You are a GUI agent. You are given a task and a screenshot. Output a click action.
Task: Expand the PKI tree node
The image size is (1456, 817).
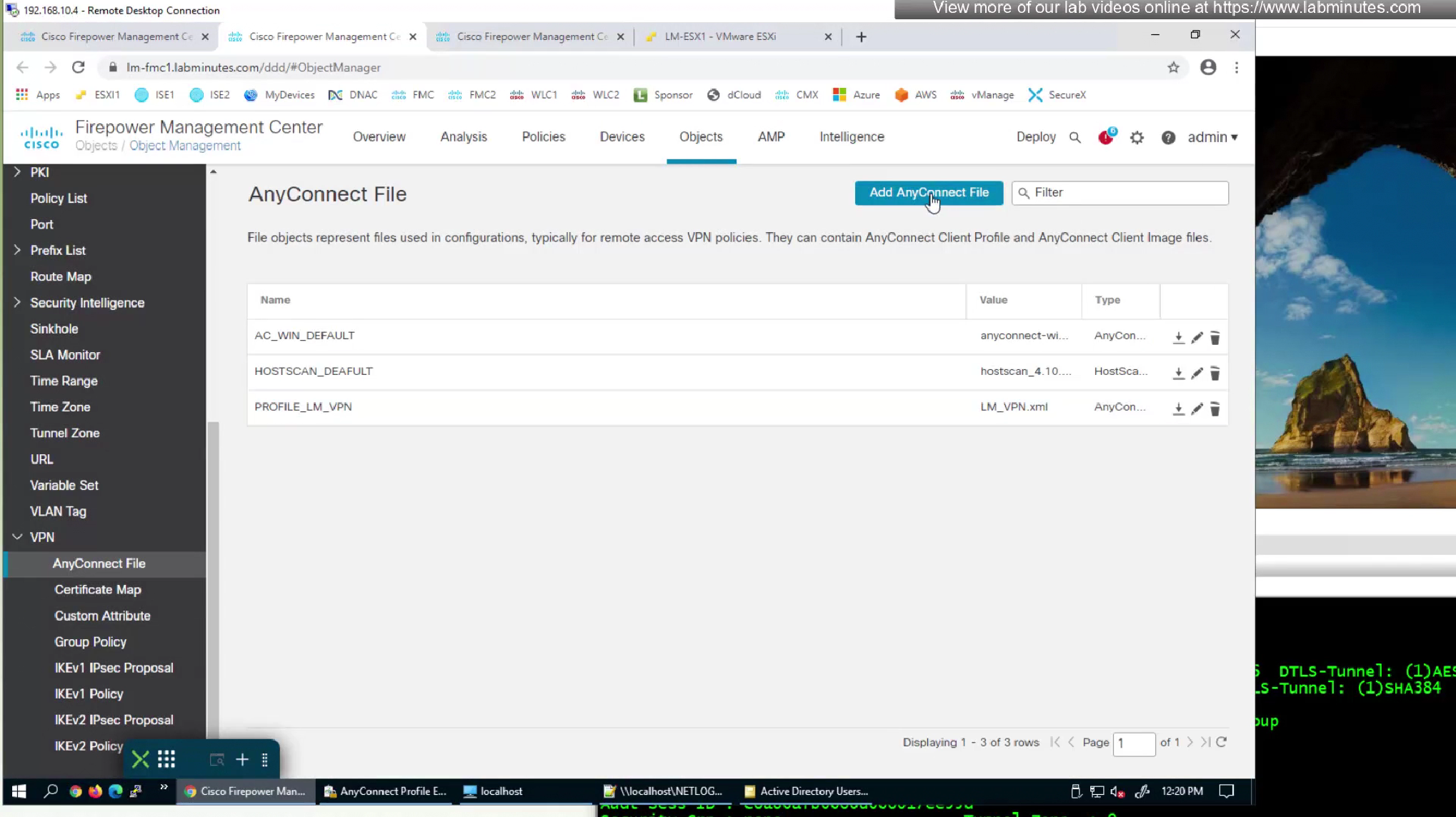tap(17, 172)
